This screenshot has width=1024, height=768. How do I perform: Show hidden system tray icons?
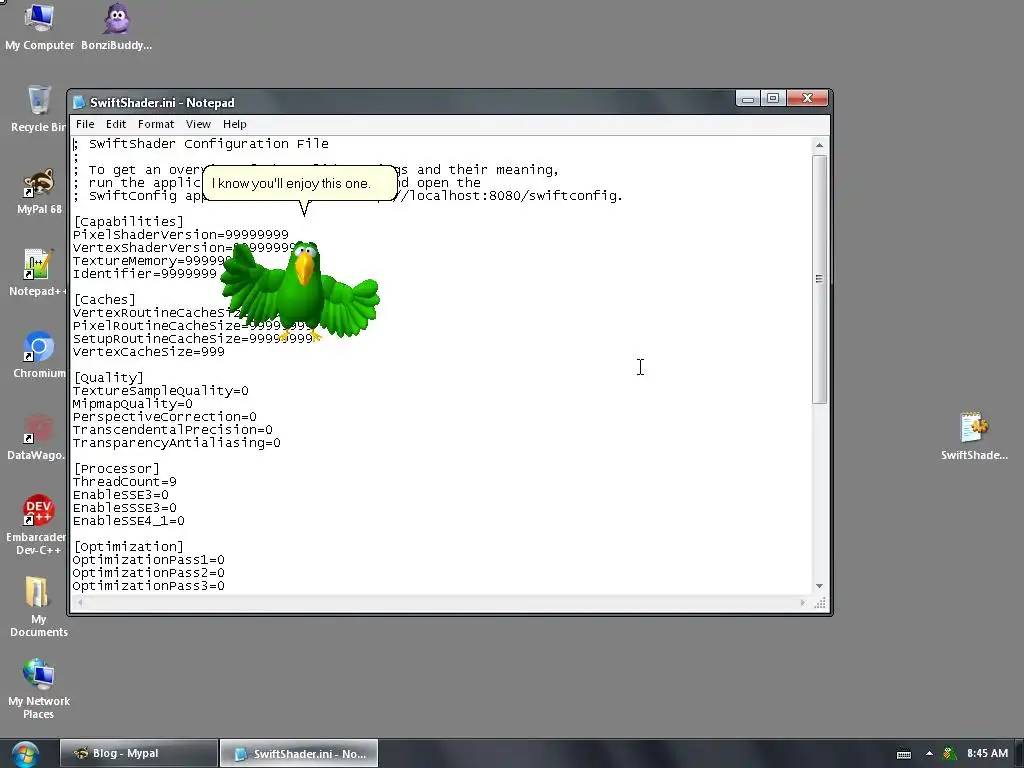pyautogui.click(x=929, y=754)
